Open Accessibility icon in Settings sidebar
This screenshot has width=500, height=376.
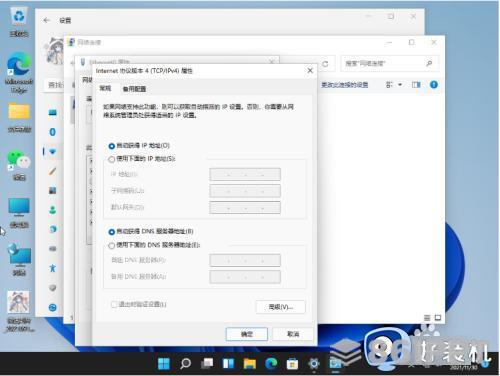pyautogui.click(x=53, y=268)
